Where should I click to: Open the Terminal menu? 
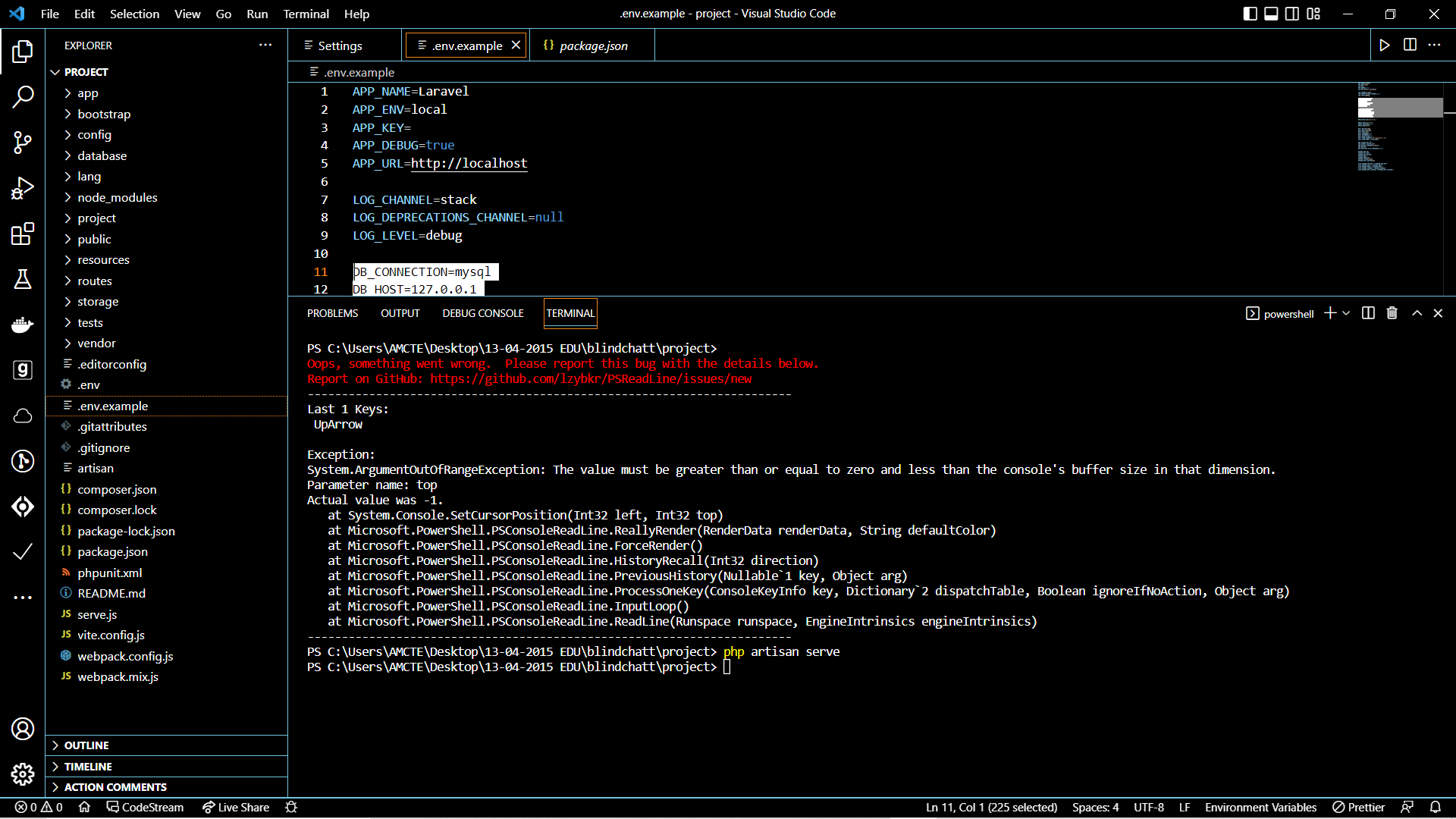click(306, 14)
